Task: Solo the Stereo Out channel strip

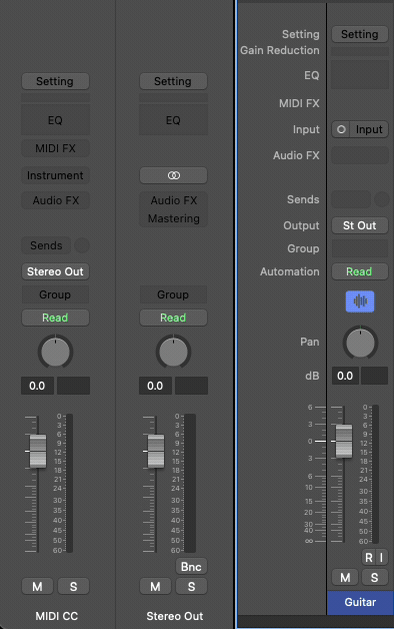Action: (191, 586)
